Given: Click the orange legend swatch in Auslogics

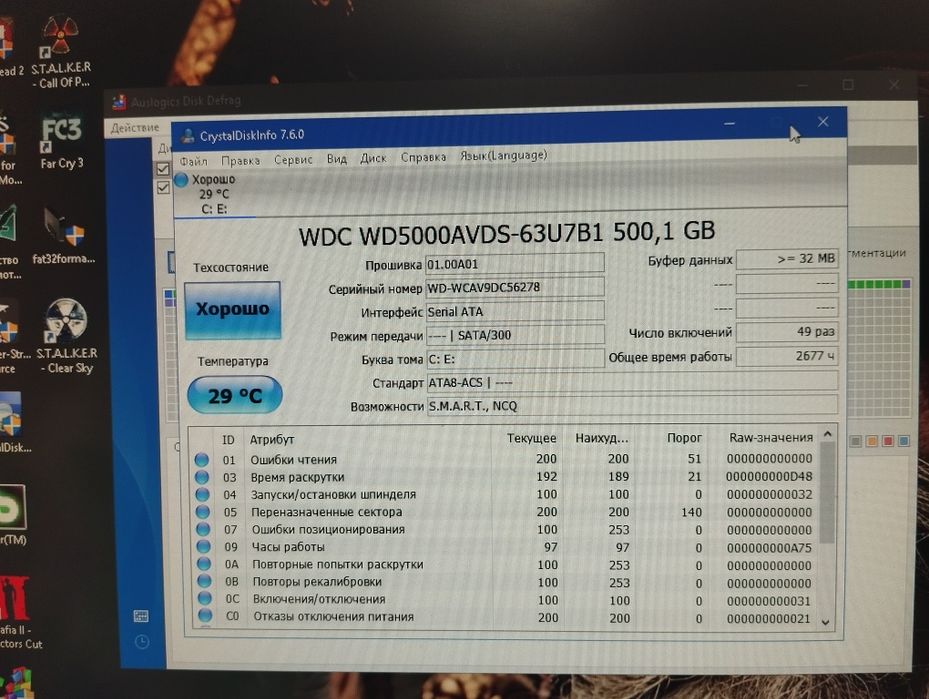Looking at the screenshot, I should (872, 441).
